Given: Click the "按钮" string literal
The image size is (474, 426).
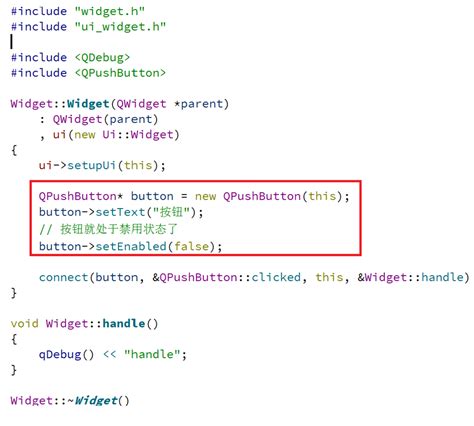Looking at the screenshot, I should [171, 212].
